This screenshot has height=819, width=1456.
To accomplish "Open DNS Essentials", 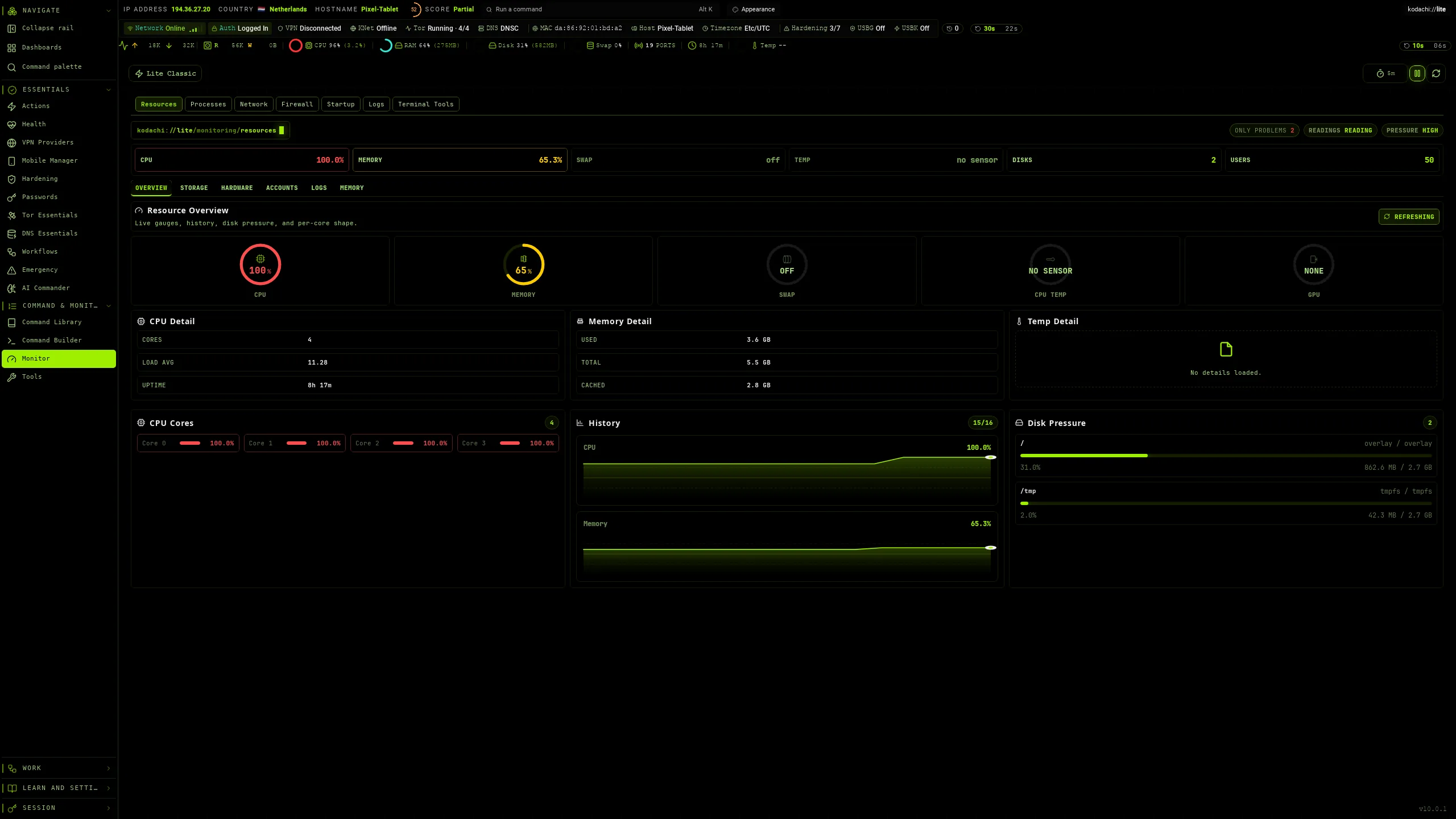I will click(59, 234).
